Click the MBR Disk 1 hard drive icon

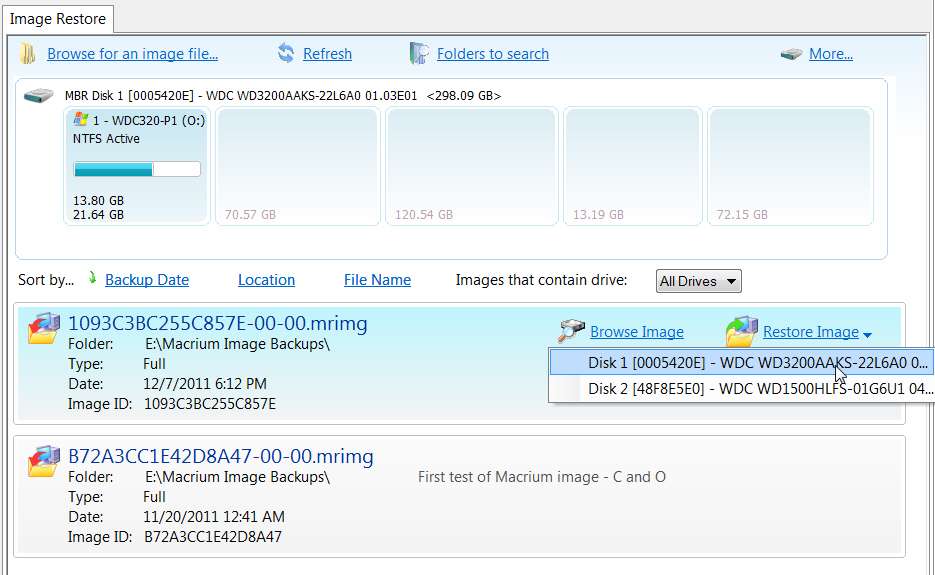tap(39, 95)
